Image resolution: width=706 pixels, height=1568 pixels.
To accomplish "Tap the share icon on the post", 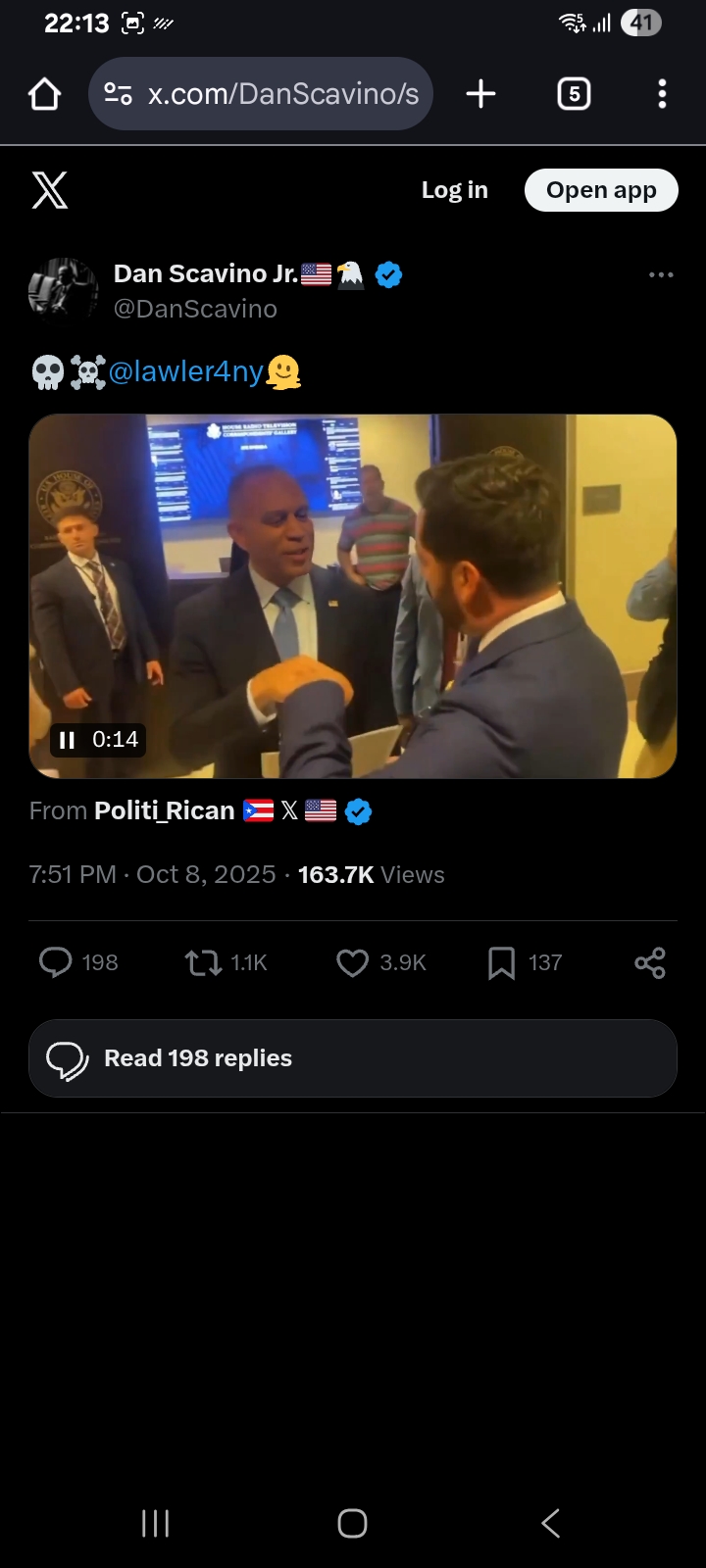I will [x=650, y=962].
